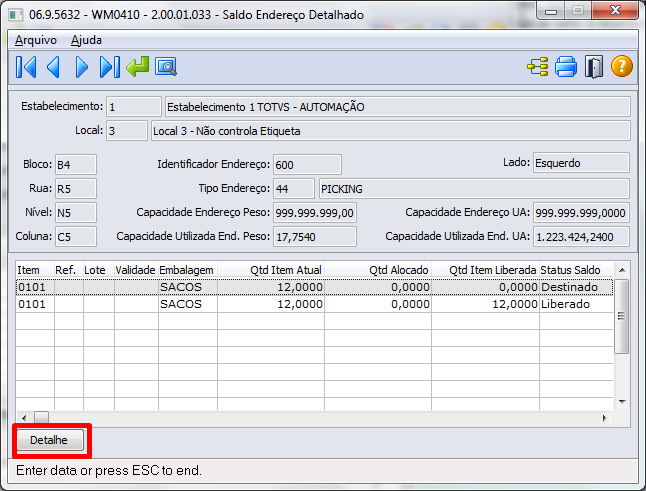646x491 pixels.
Task: Open the Arquivo menu
Action: (36, 40)
